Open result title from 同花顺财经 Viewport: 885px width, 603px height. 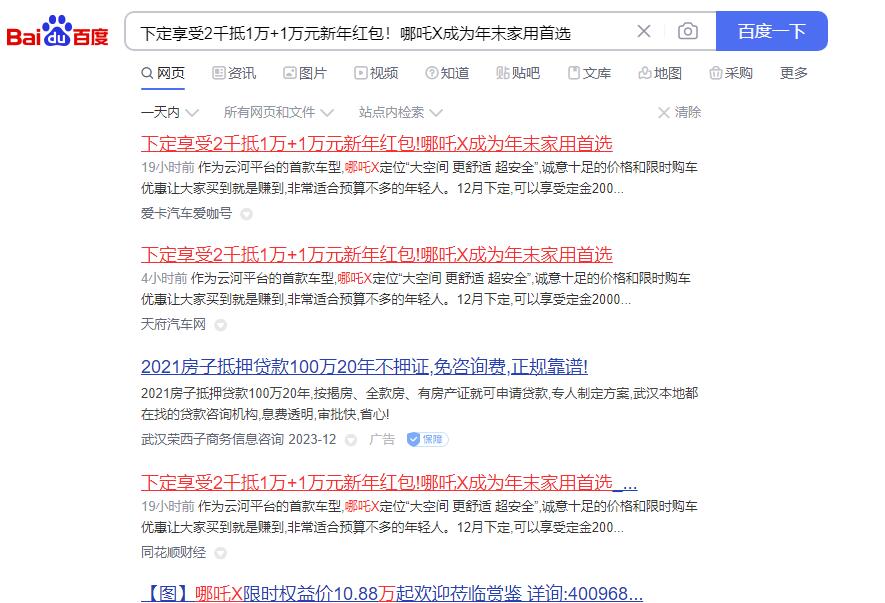pyautogui.click(x=389, y=483)
